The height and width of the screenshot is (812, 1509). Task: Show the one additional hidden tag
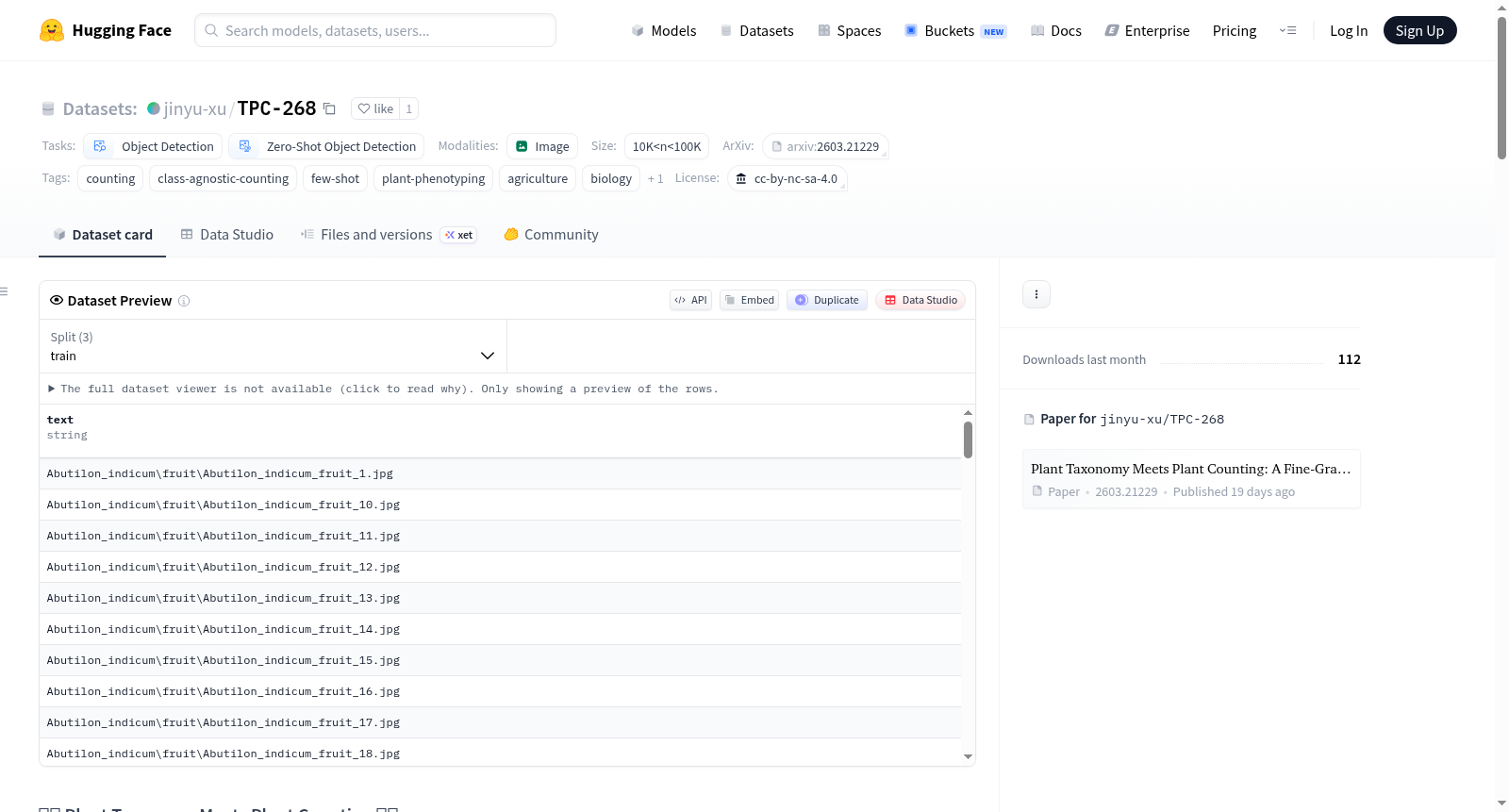[x=655, y=178]
